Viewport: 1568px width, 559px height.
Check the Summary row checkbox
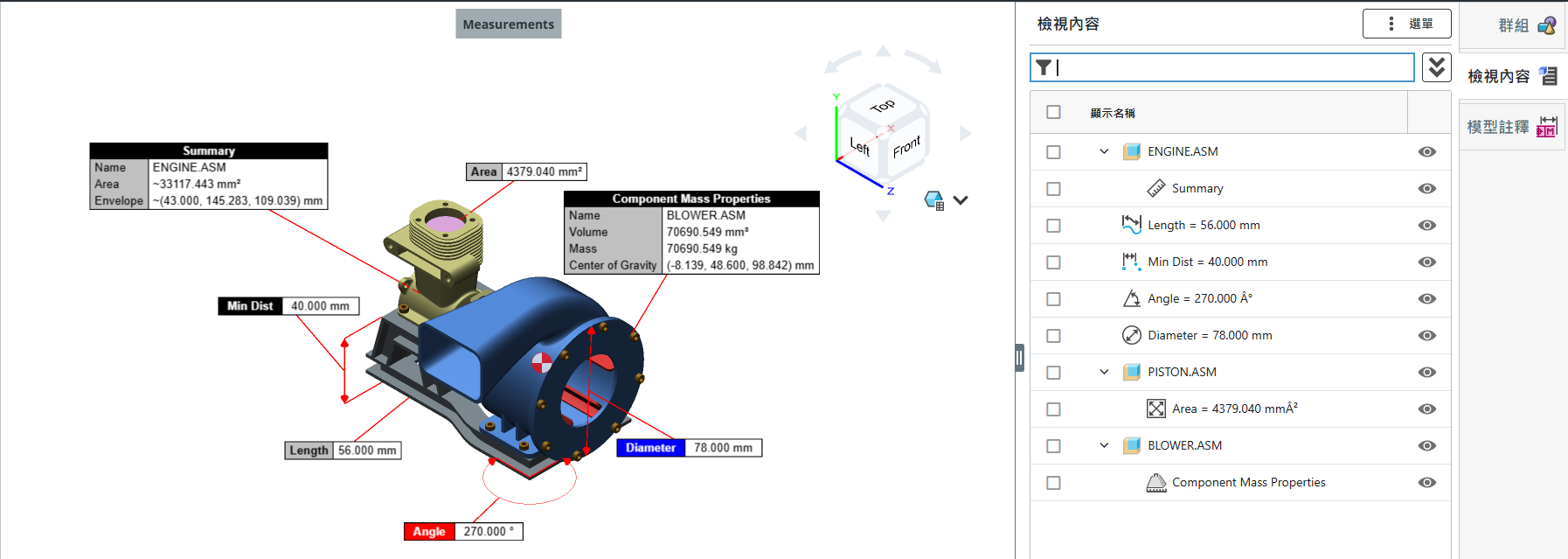(1053, 188)
